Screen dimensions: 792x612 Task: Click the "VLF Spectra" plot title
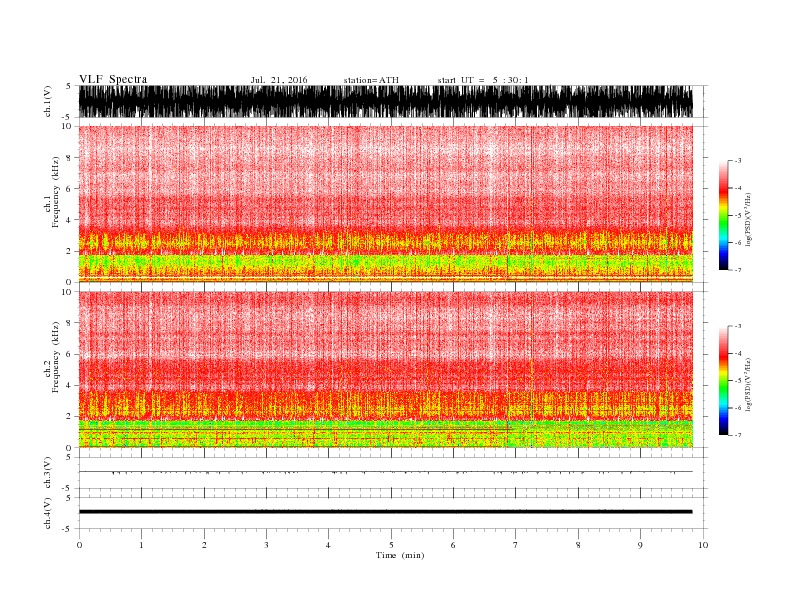[x=113, y=79]
